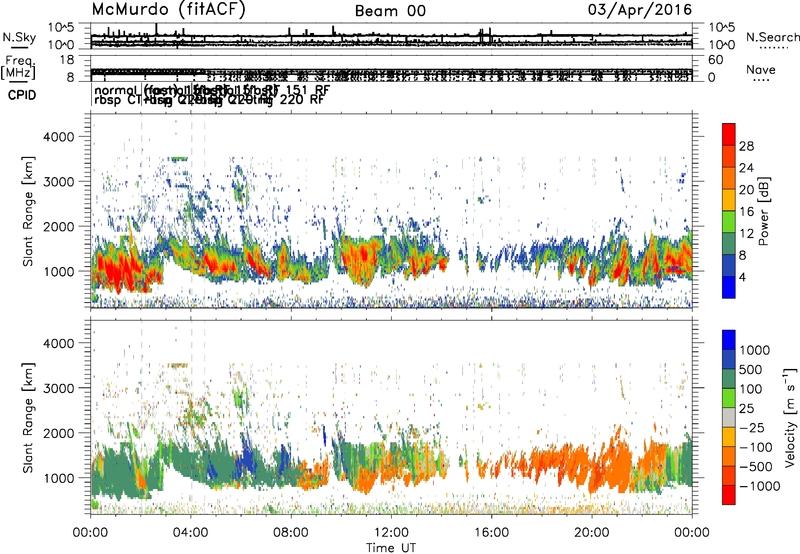Select the 20 label on Power colorbar
This screenshot has height=554, width=800.
(746, 190)
